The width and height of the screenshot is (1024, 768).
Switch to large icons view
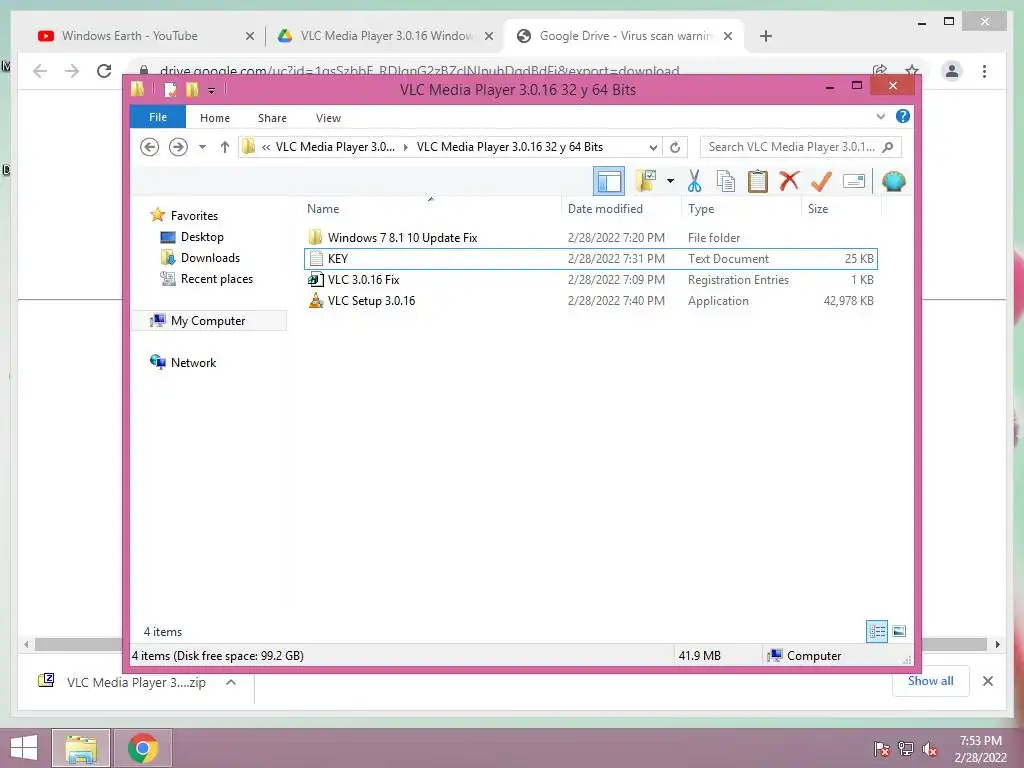899,631
